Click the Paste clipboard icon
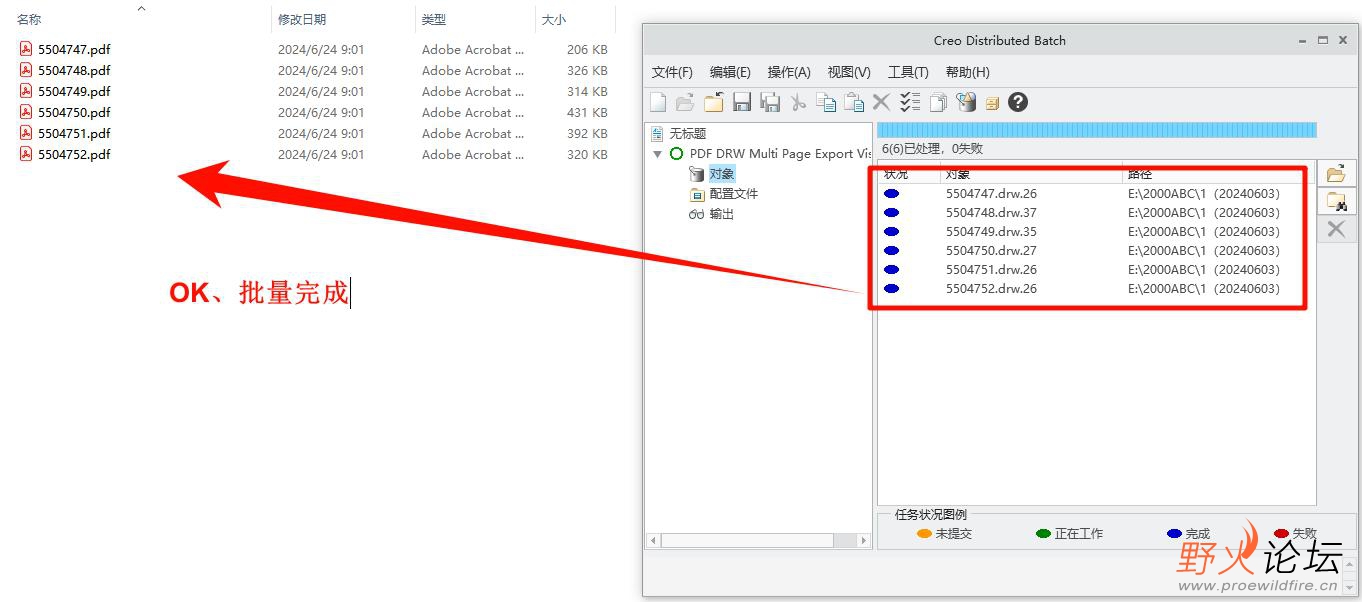Image resolution: width=1362 pixels, height=602 pixels. (x=854, y=102)
